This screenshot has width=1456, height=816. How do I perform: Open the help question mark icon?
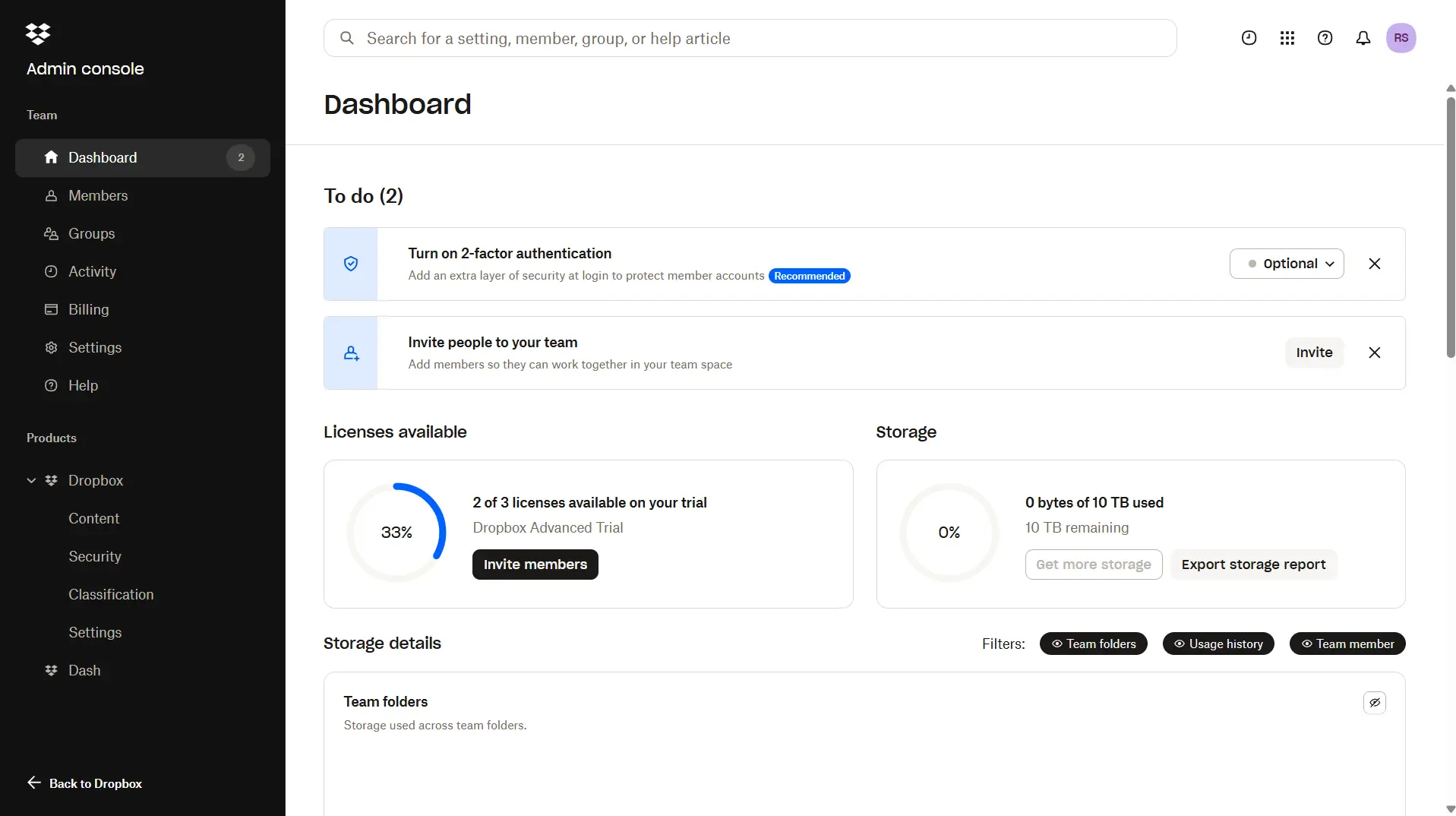[x=1325, y=38]
